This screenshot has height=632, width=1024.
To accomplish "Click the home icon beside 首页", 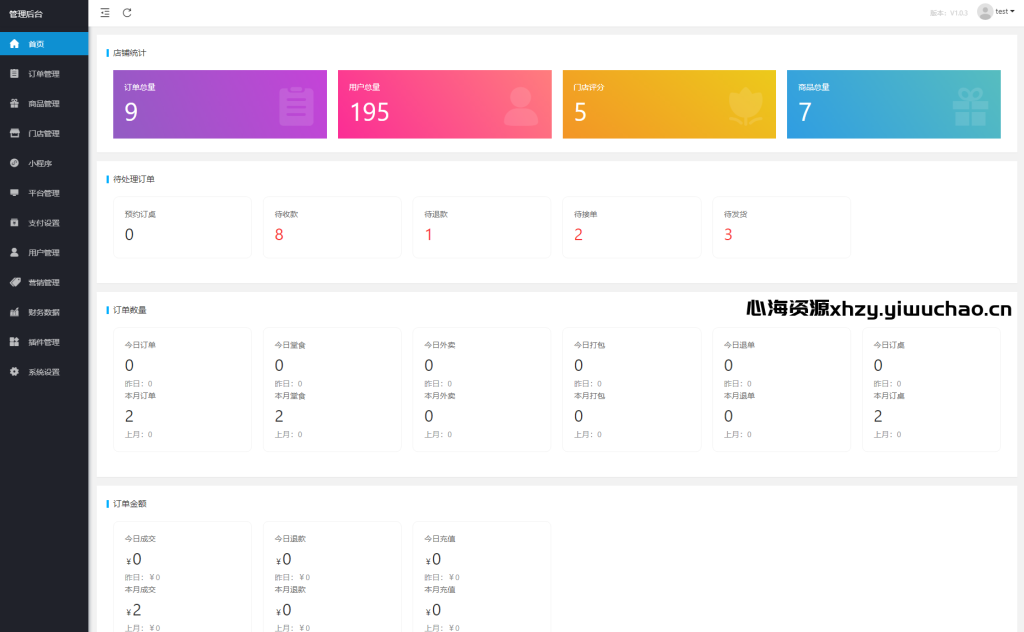I will 14,44.
